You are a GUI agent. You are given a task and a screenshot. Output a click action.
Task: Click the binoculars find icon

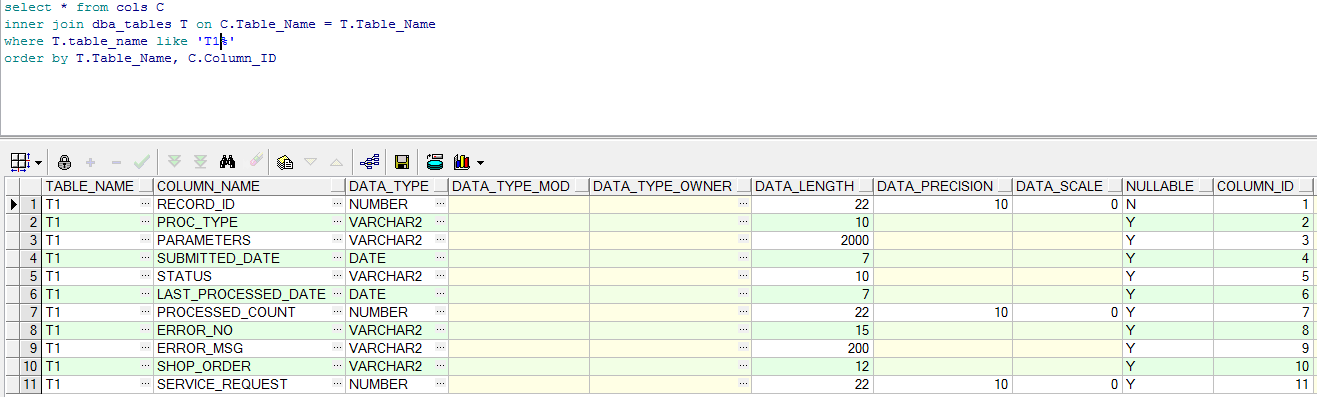coord(227,161)
